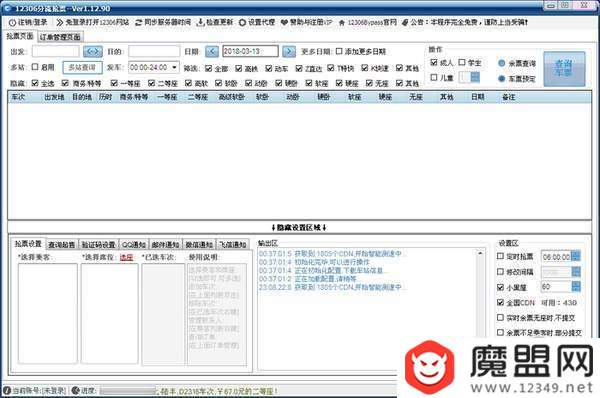Go to next date with > button

[x=289, y=51]
